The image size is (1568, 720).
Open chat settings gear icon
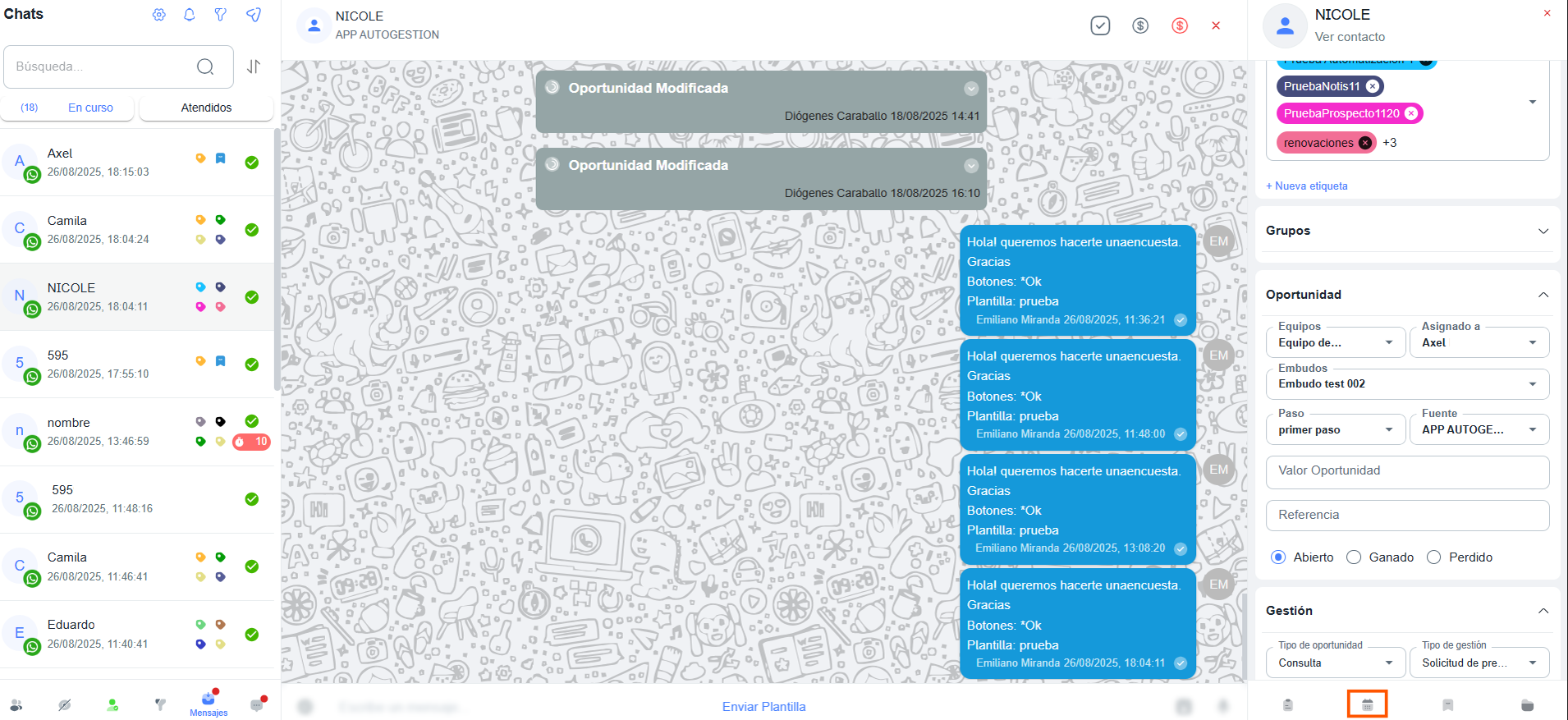(159, 15)
